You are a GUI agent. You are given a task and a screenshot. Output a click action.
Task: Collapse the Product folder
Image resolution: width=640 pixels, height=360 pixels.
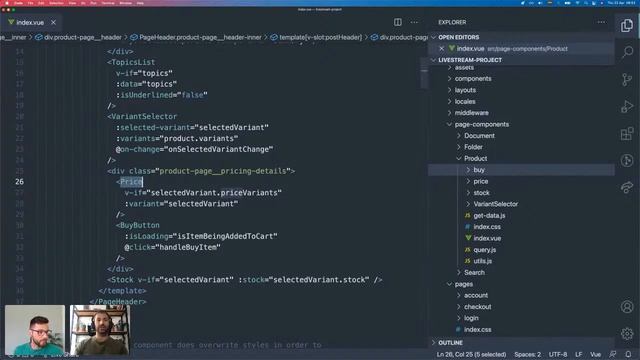(476, 158)
